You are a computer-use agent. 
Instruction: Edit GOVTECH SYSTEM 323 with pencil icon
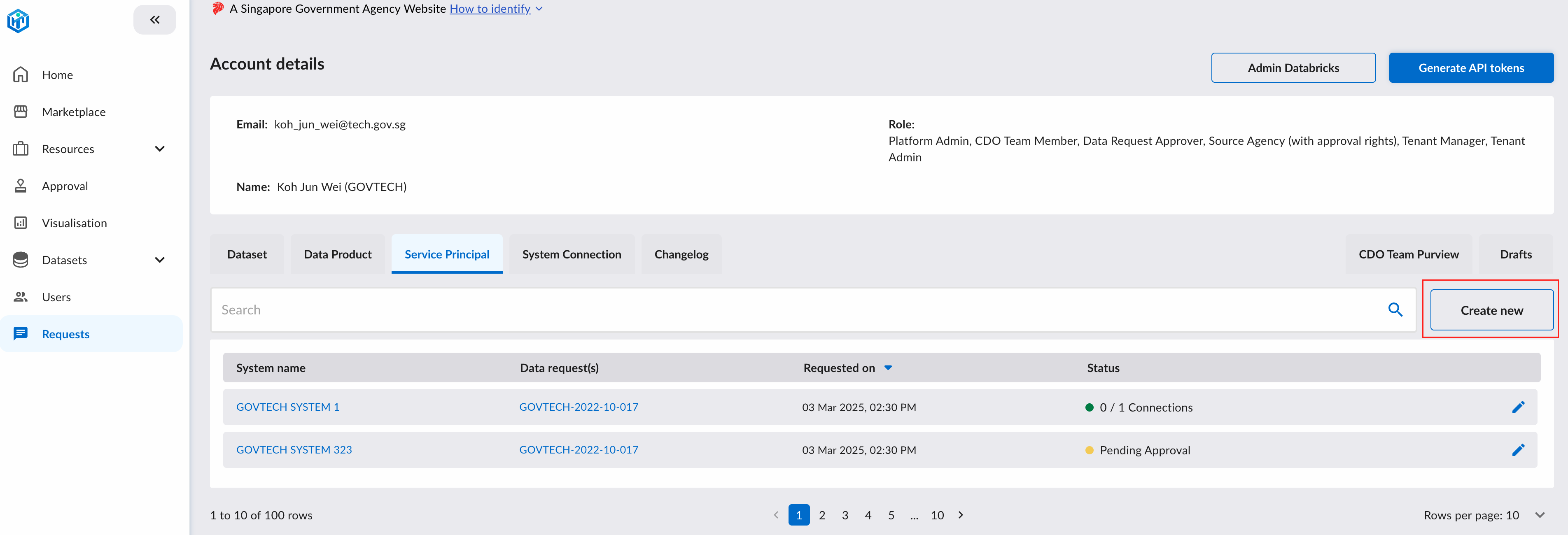[x=1518, y=450]
